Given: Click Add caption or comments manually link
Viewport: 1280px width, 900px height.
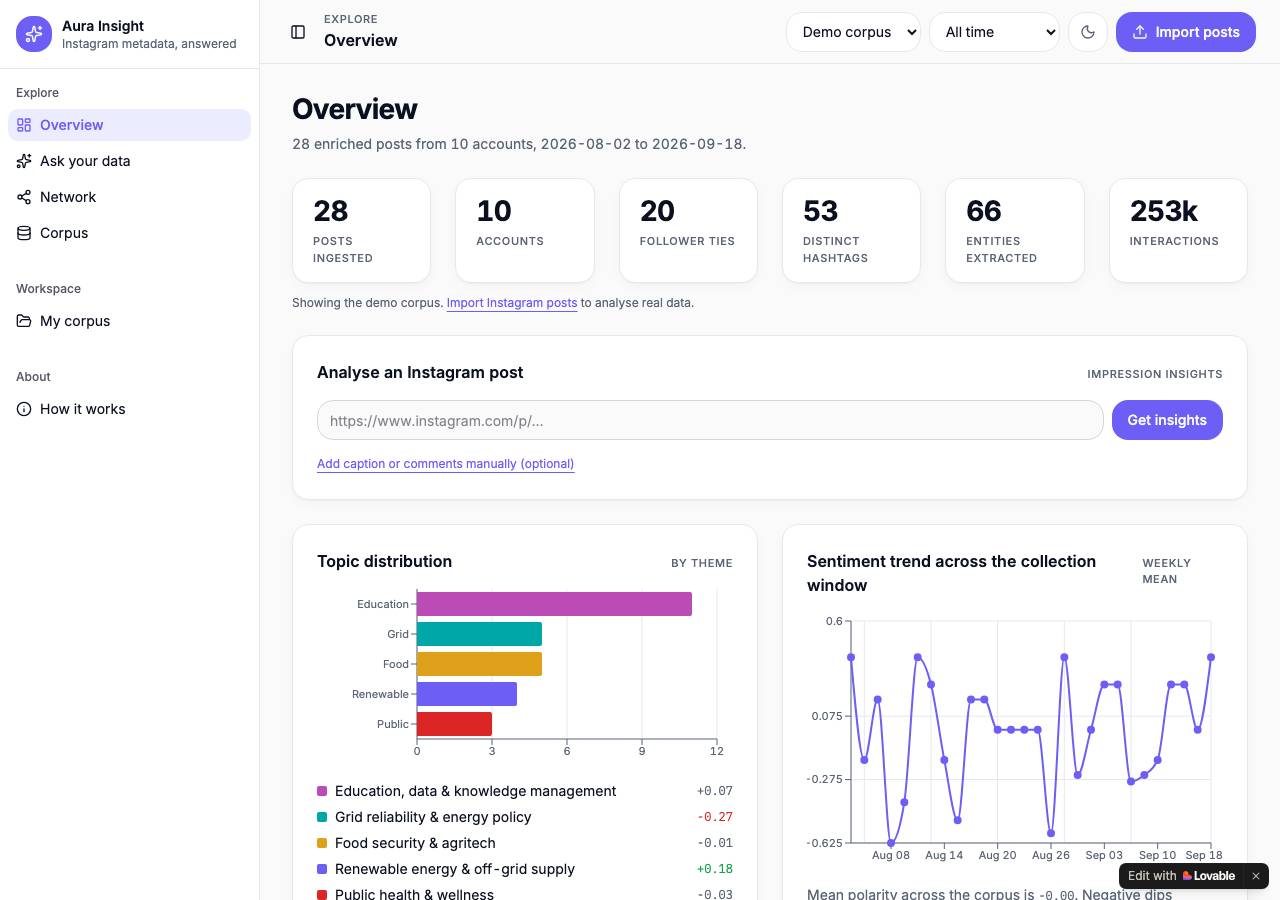Looking at the screenshot, I should click(446, 464).
